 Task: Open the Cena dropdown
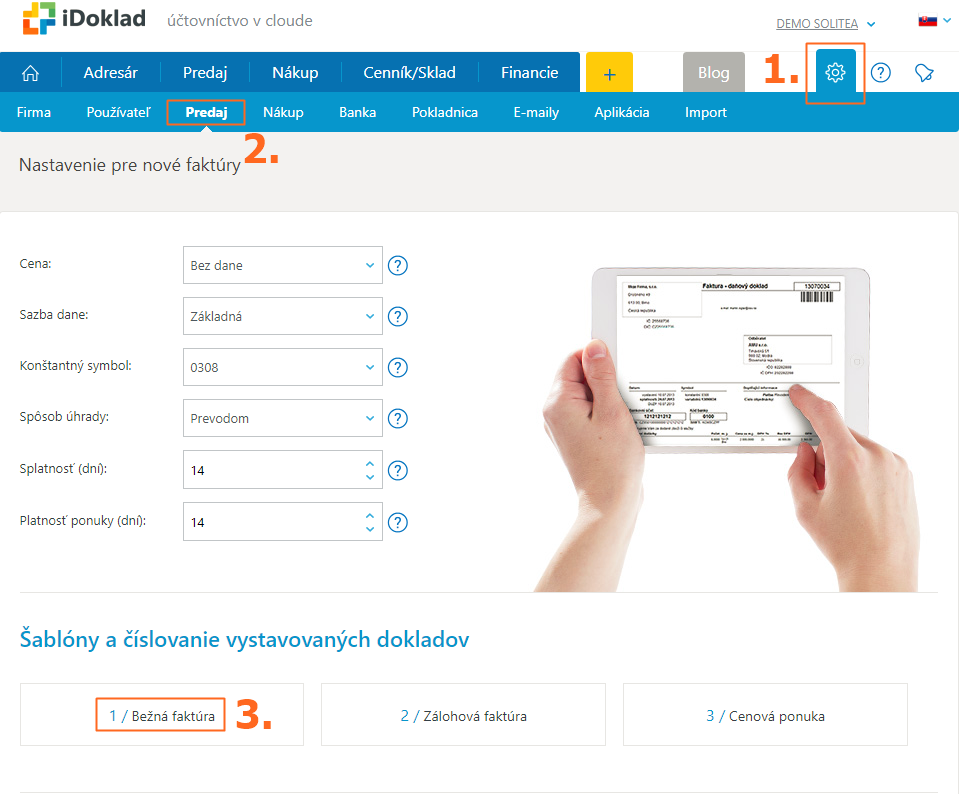tap(282, 266)
